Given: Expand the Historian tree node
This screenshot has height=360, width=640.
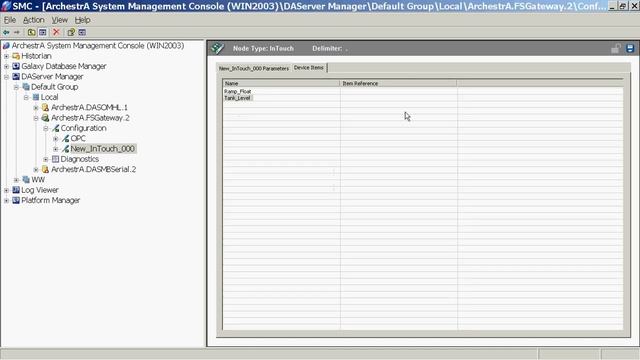Looking at the screenshot, I should pos(7,56).
